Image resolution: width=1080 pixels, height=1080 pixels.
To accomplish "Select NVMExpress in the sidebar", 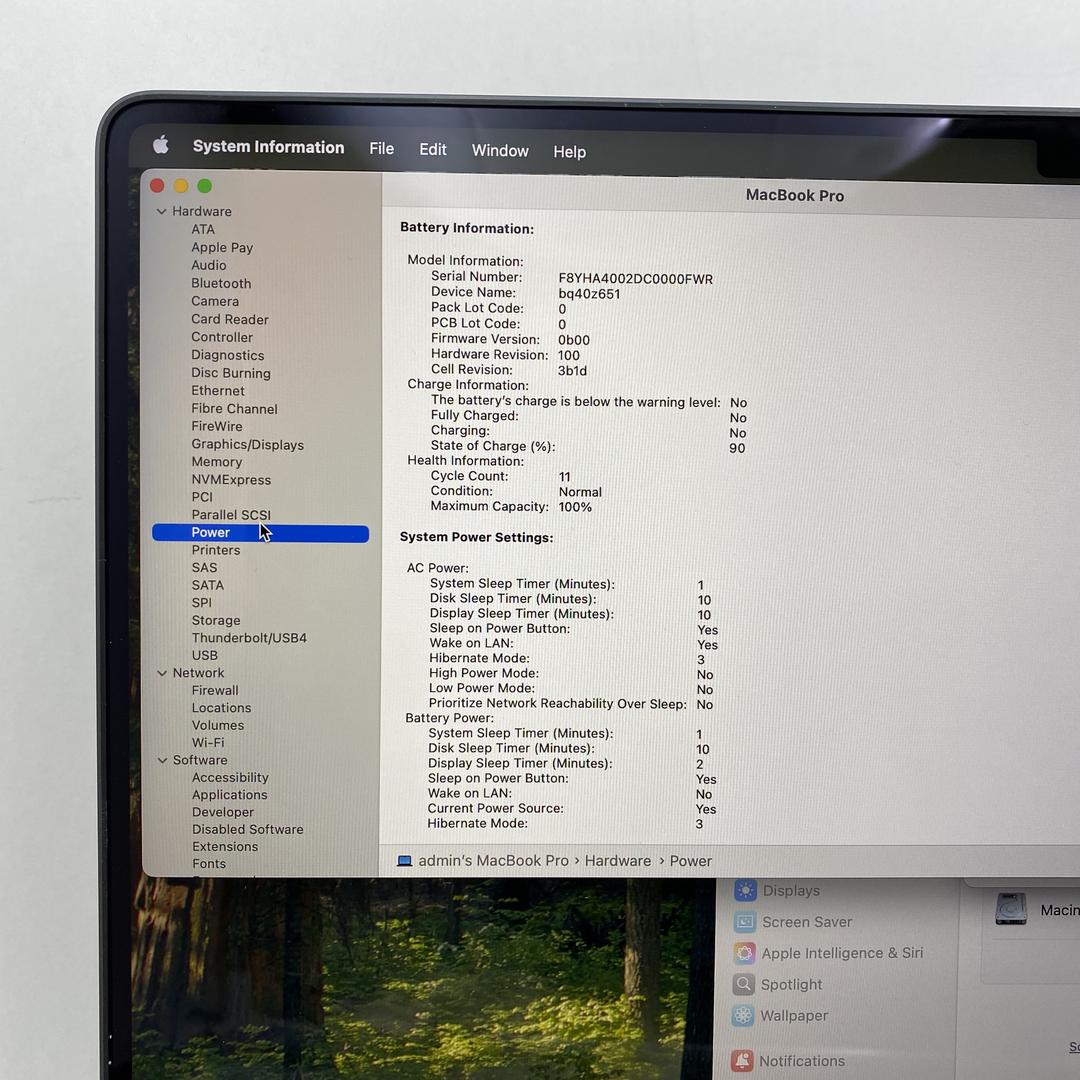I will click(x=231, y=479).
